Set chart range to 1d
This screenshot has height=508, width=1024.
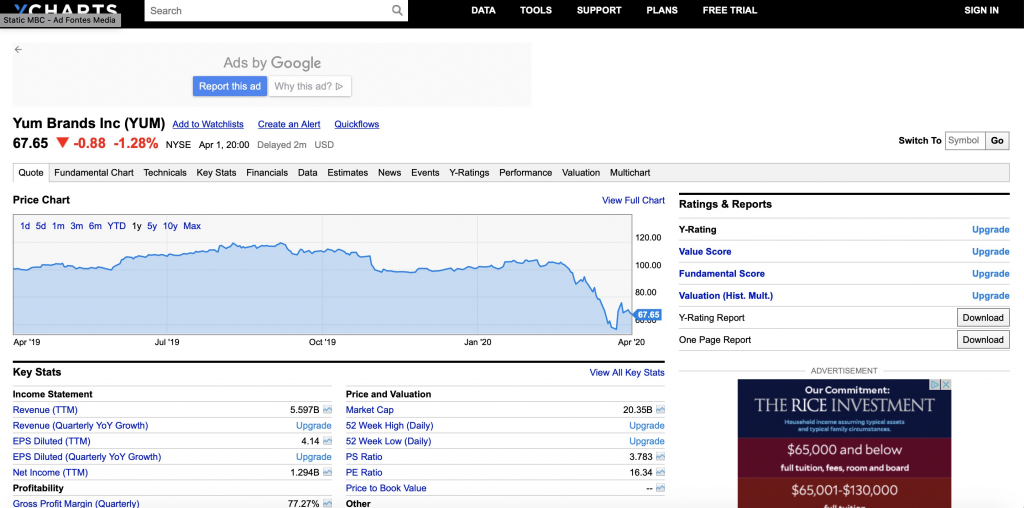tap(25, 226)
